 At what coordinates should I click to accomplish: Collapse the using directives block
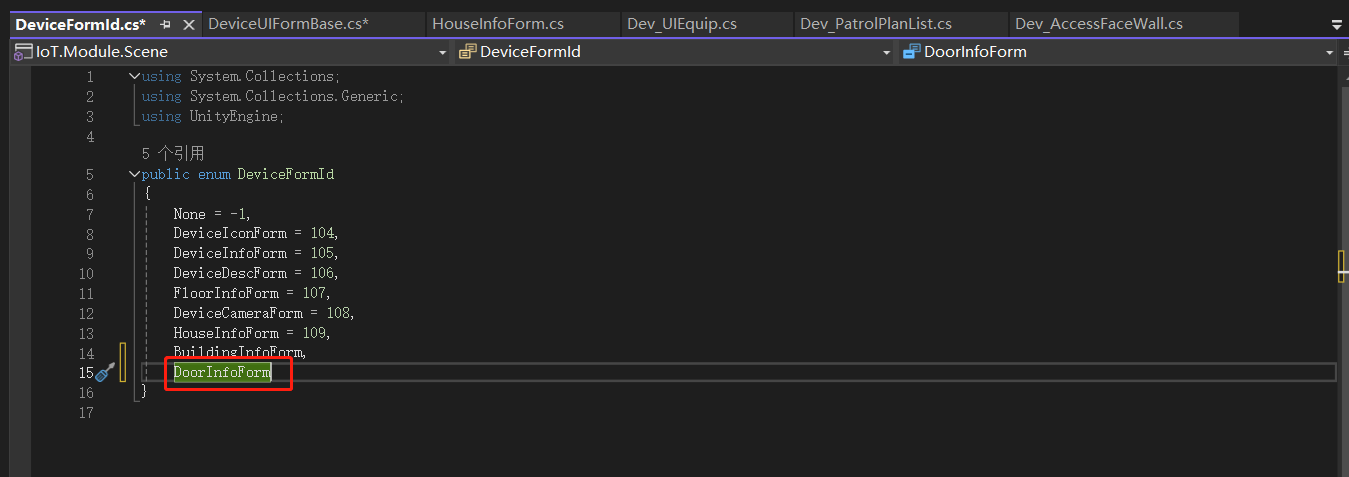point(134,77)
